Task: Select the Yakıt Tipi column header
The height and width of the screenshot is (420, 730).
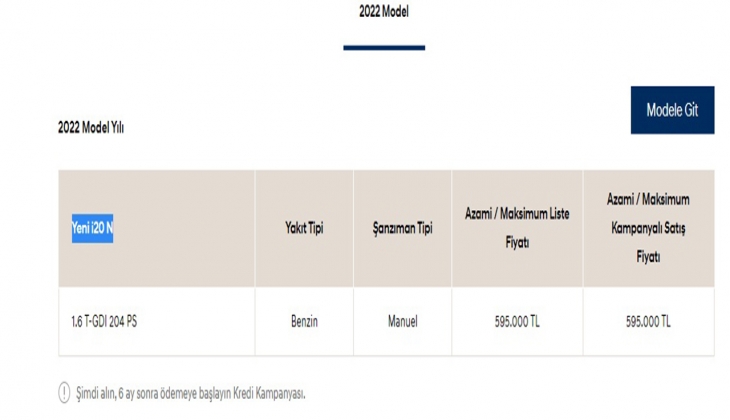Action: click(x=304, y=229)
